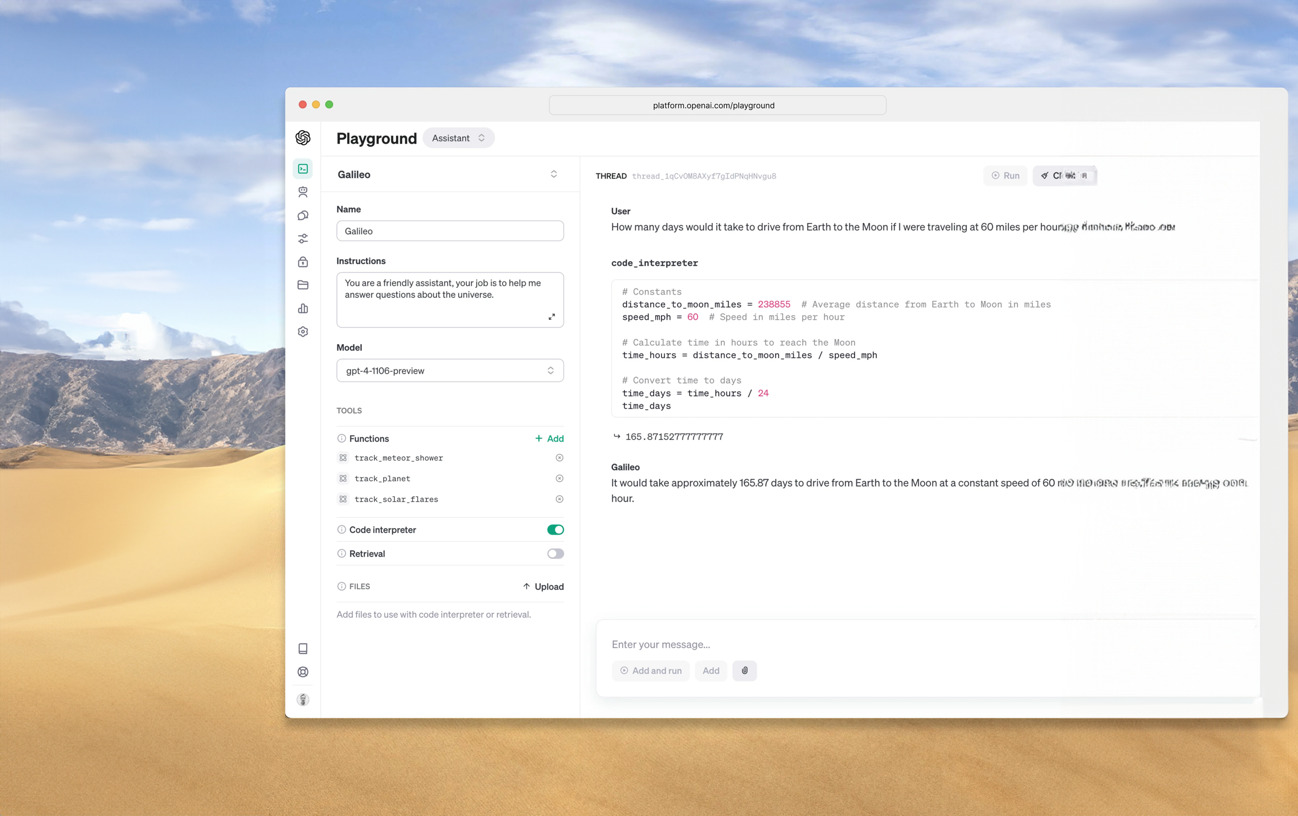Expand the Instructions text box with arrows icon
Viewport: 1298px width, 816px height.
tap(551, 317)
